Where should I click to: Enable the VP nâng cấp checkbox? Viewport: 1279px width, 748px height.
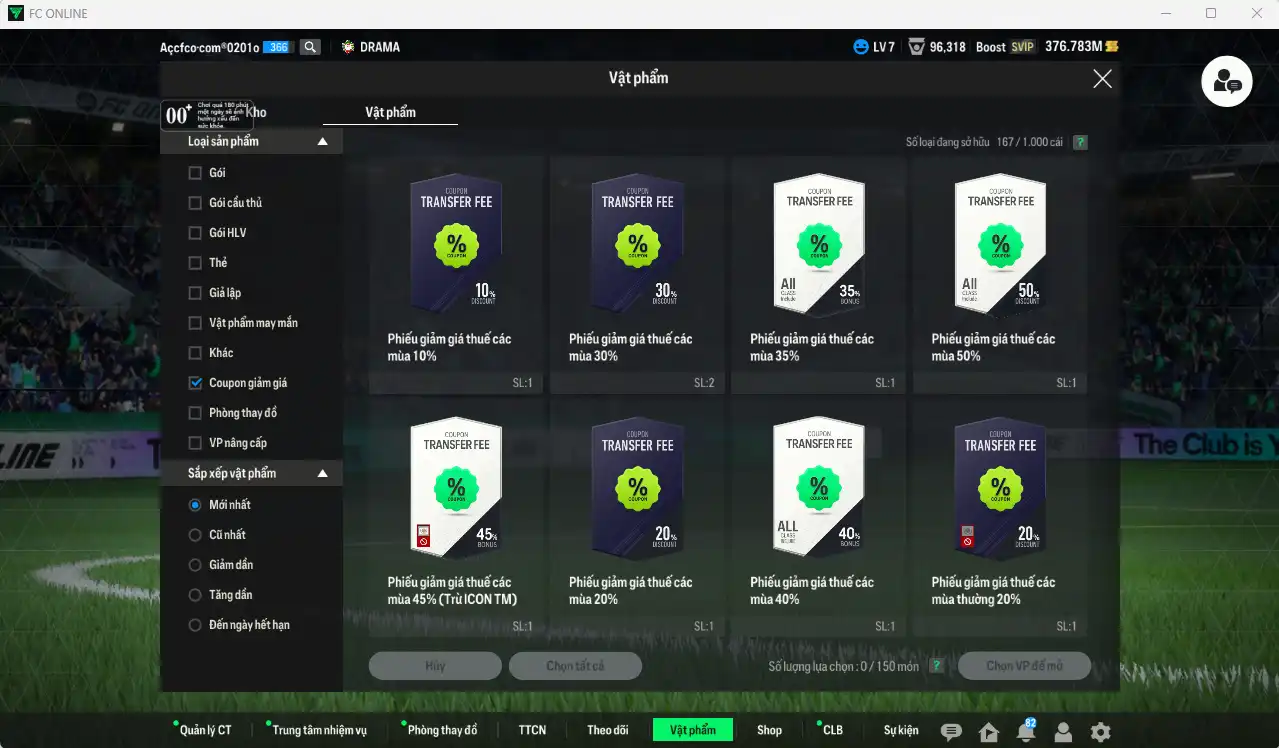pos(195,443)
